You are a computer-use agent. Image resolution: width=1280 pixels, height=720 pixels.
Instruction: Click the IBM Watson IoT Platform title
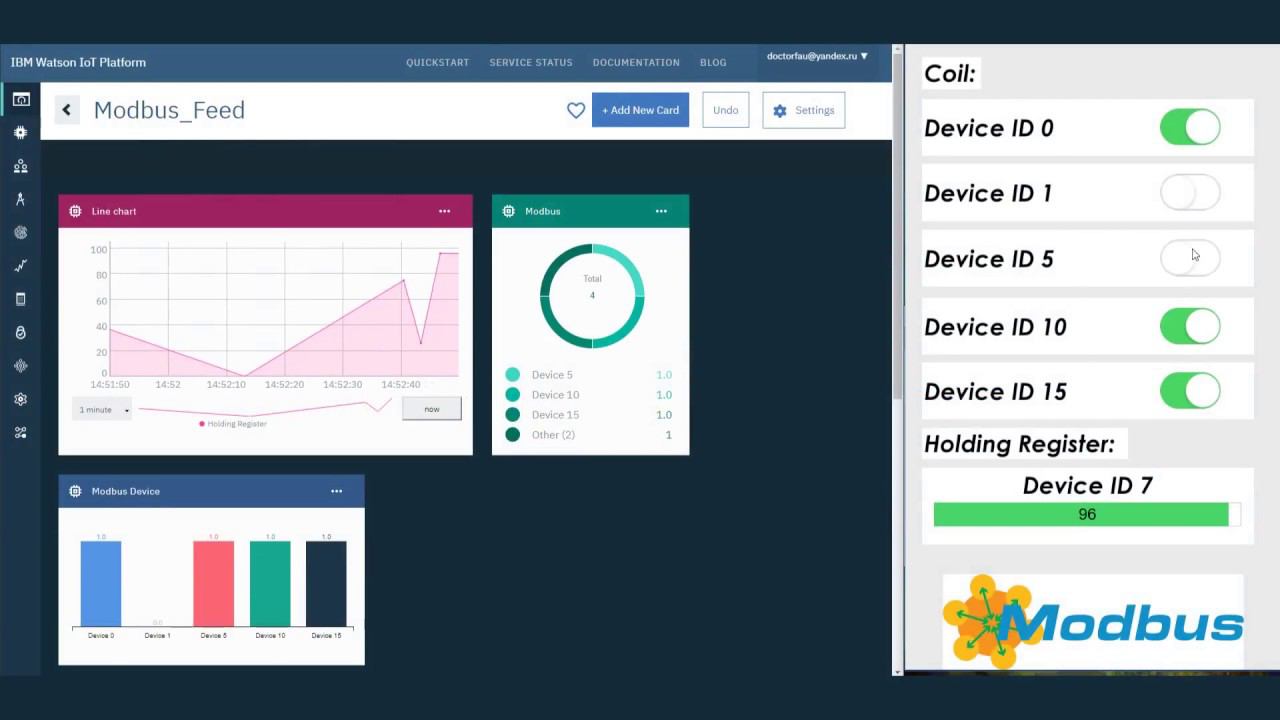click(78, 62)
